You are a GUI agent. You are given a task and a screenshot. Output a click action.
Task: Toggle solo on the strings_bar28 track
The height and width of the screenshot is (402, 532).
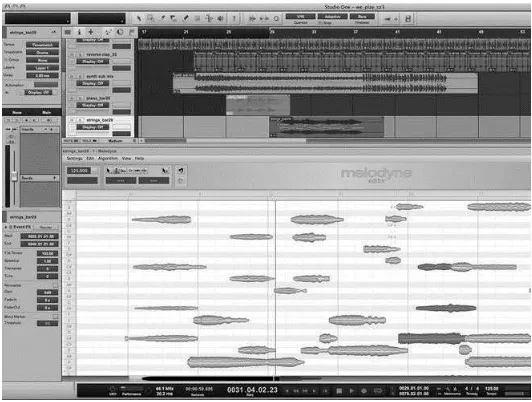(80, 120)
